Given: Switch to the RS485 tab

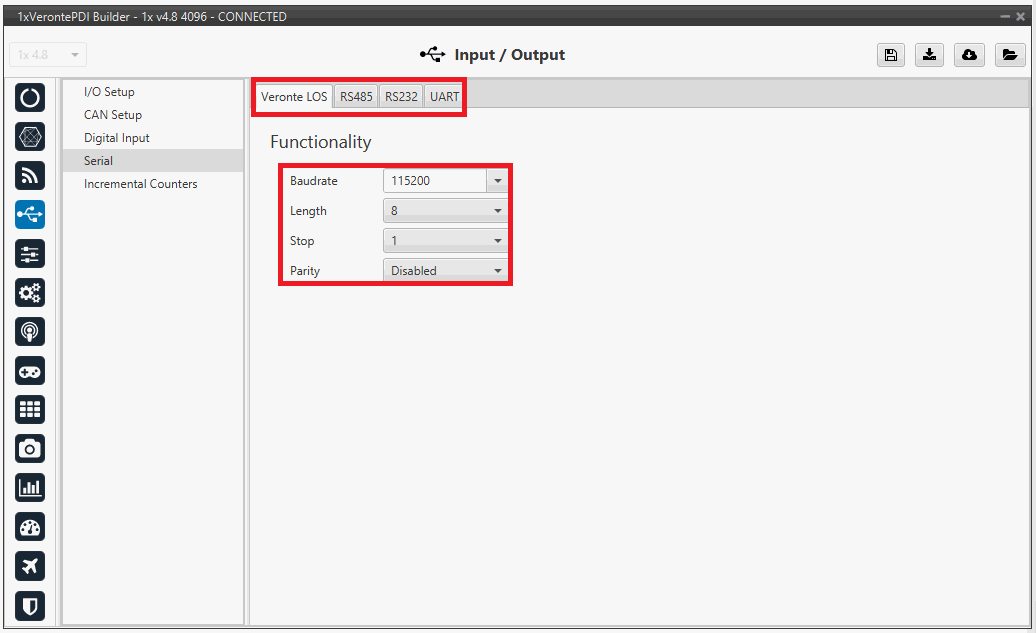Looking at the screenshot, I should coord(356,97).
